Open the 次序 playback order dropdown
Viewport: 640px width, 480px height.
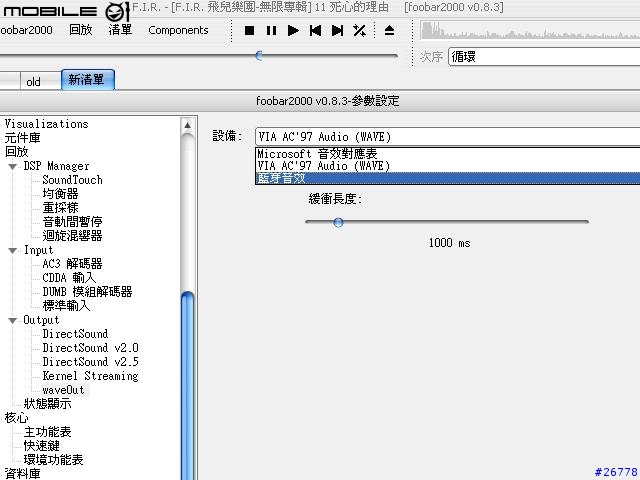pos(544,56)
